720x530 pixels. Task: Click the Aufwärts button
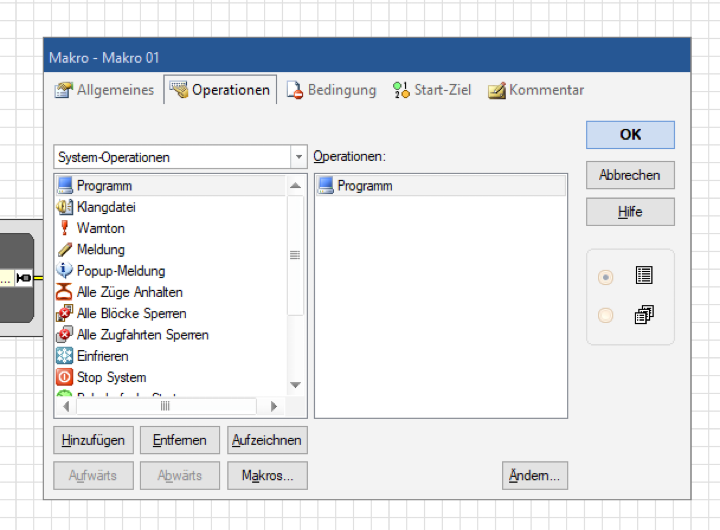pos(93,475)
